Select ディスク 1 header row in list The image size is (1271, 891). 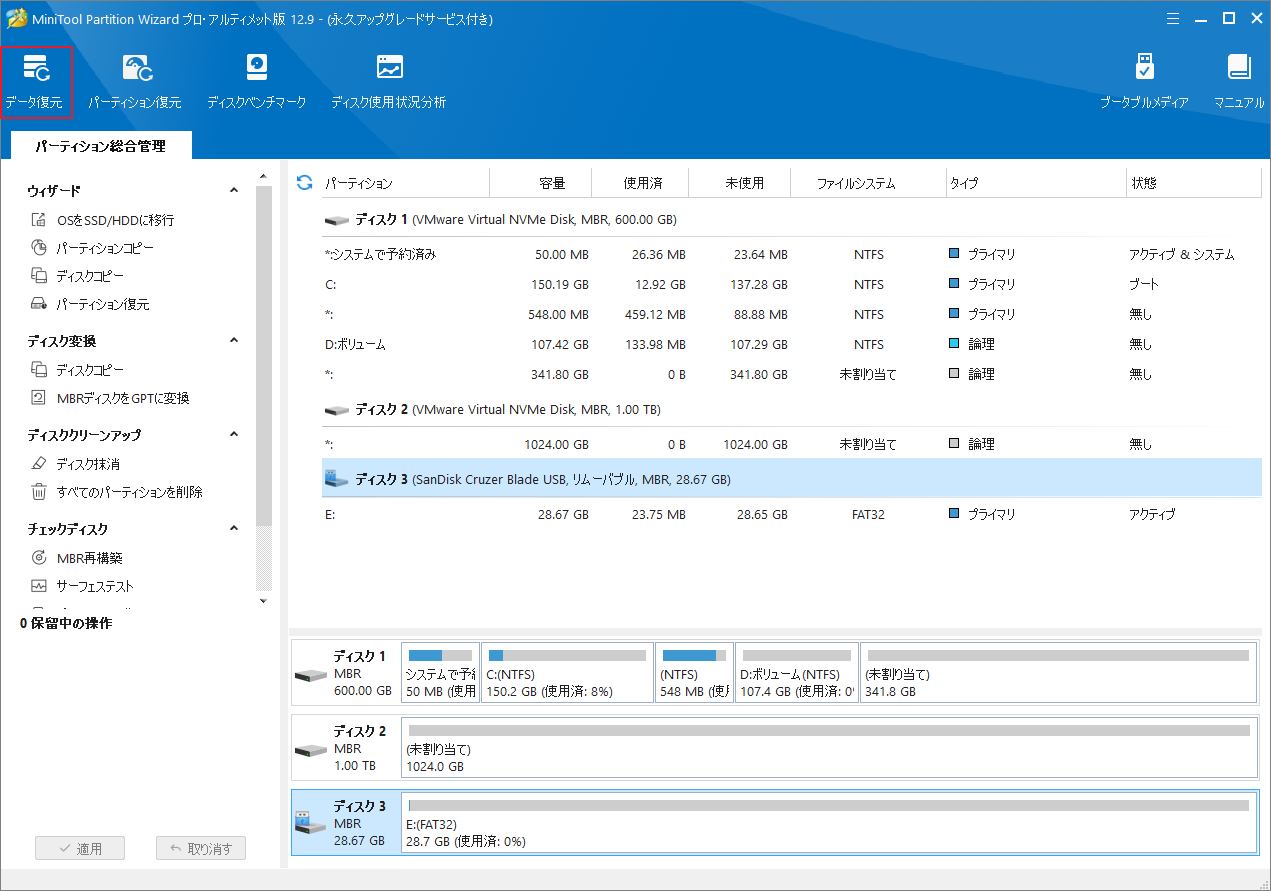pos(791,219)
